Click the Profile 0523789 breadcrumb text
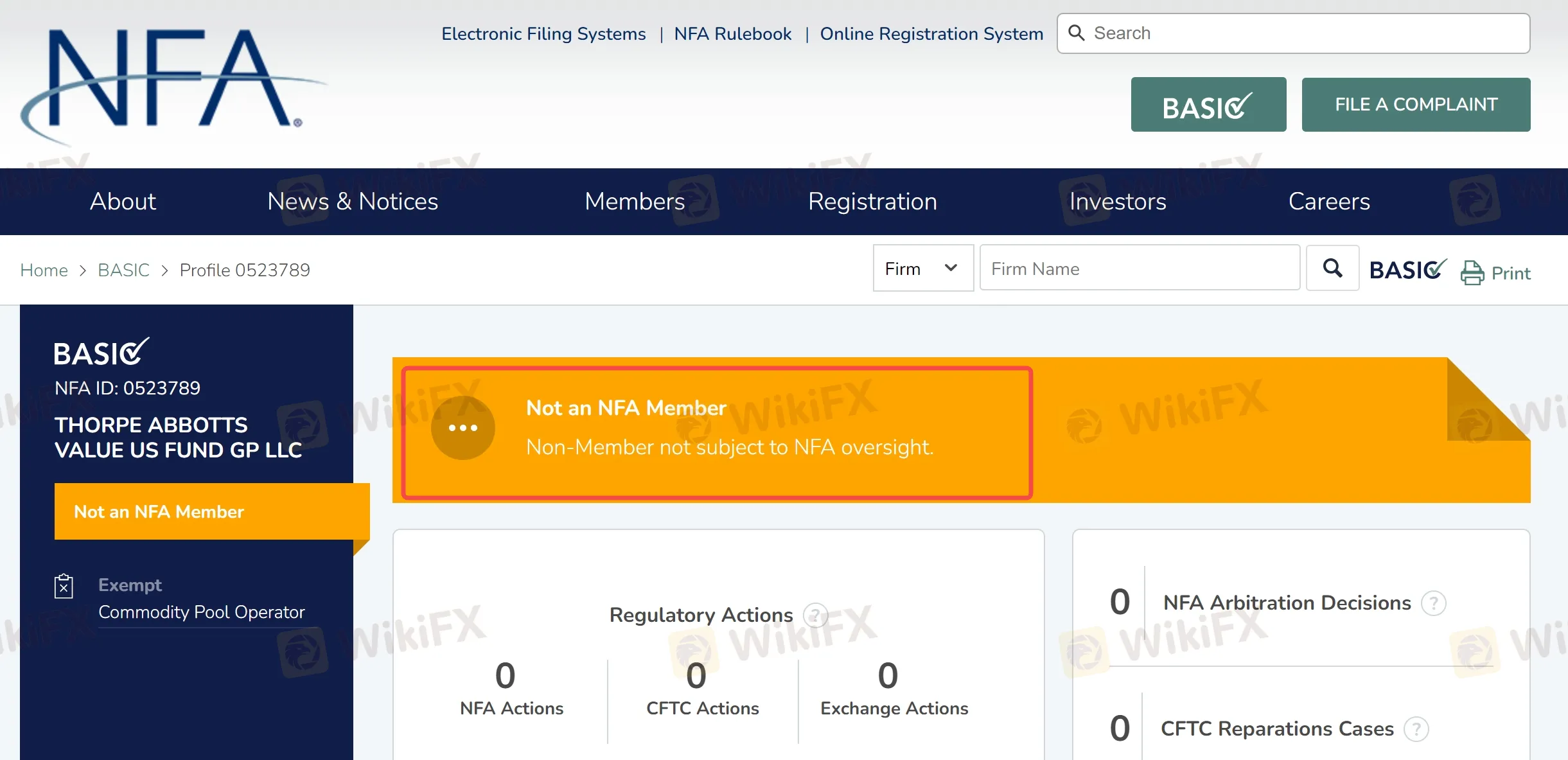This screenshot has width=1568, height=760. pos(245,270)
